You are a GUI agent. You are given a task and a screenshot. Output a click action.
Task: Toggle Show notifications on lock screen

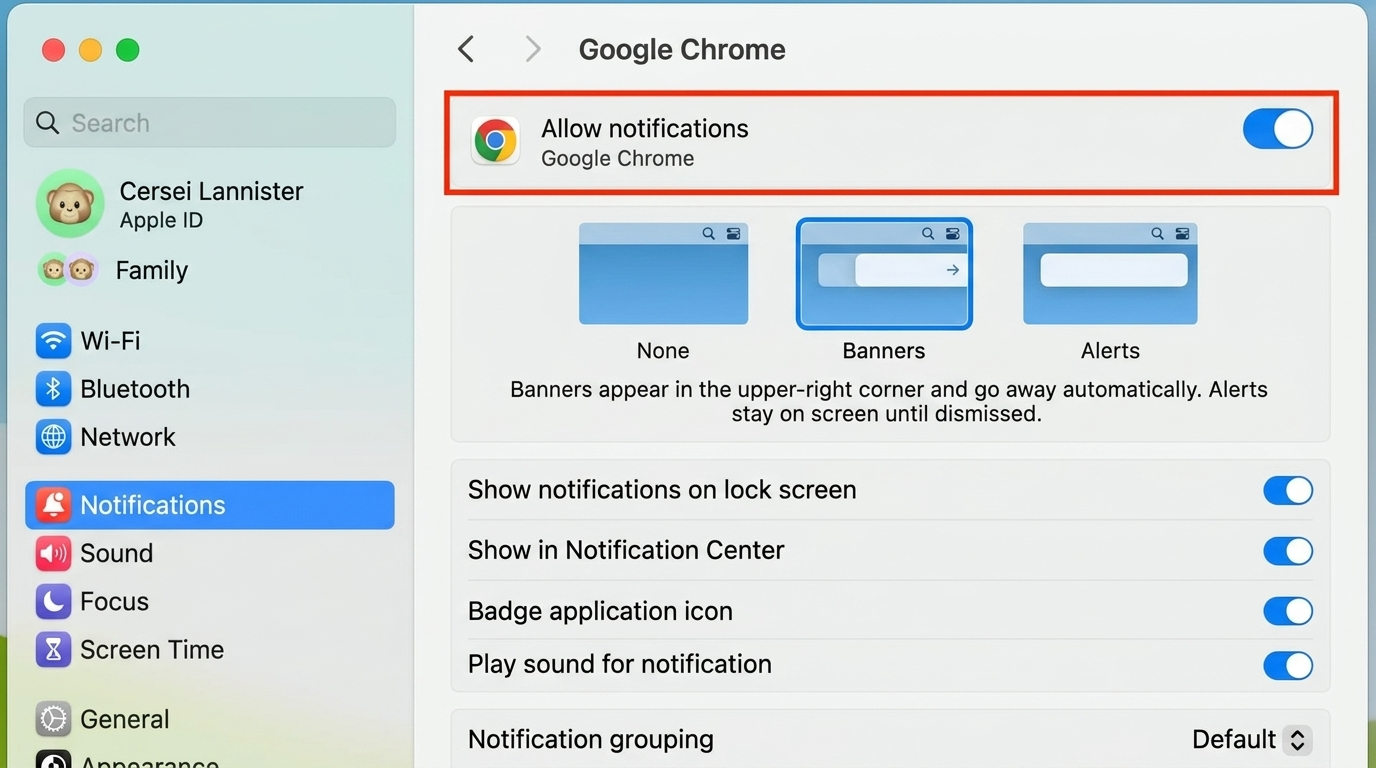1288,490
